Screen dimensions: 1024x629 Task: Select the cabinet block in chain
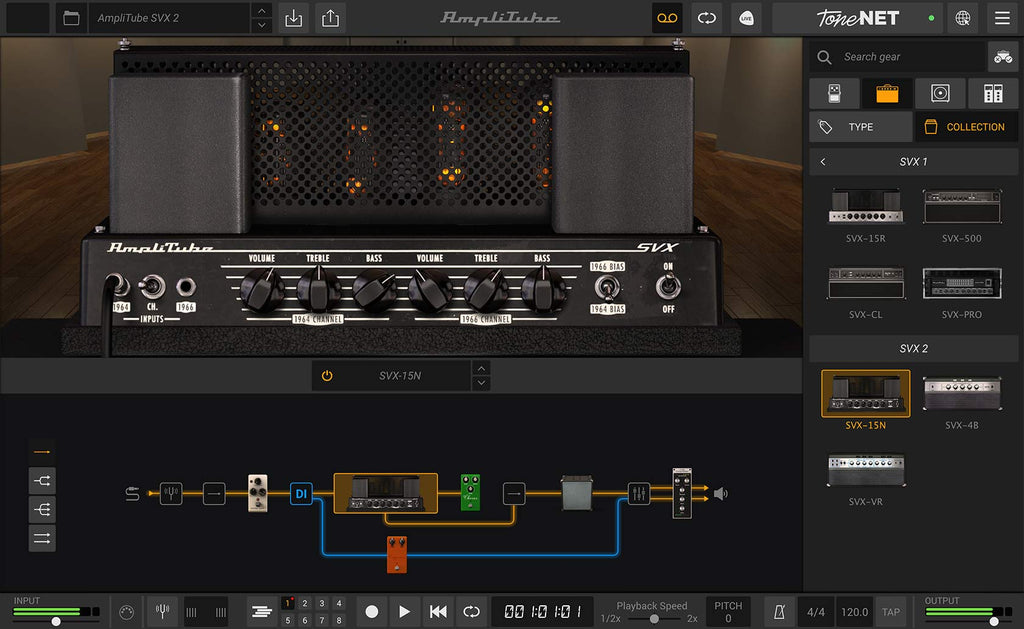tap(577, 493)
